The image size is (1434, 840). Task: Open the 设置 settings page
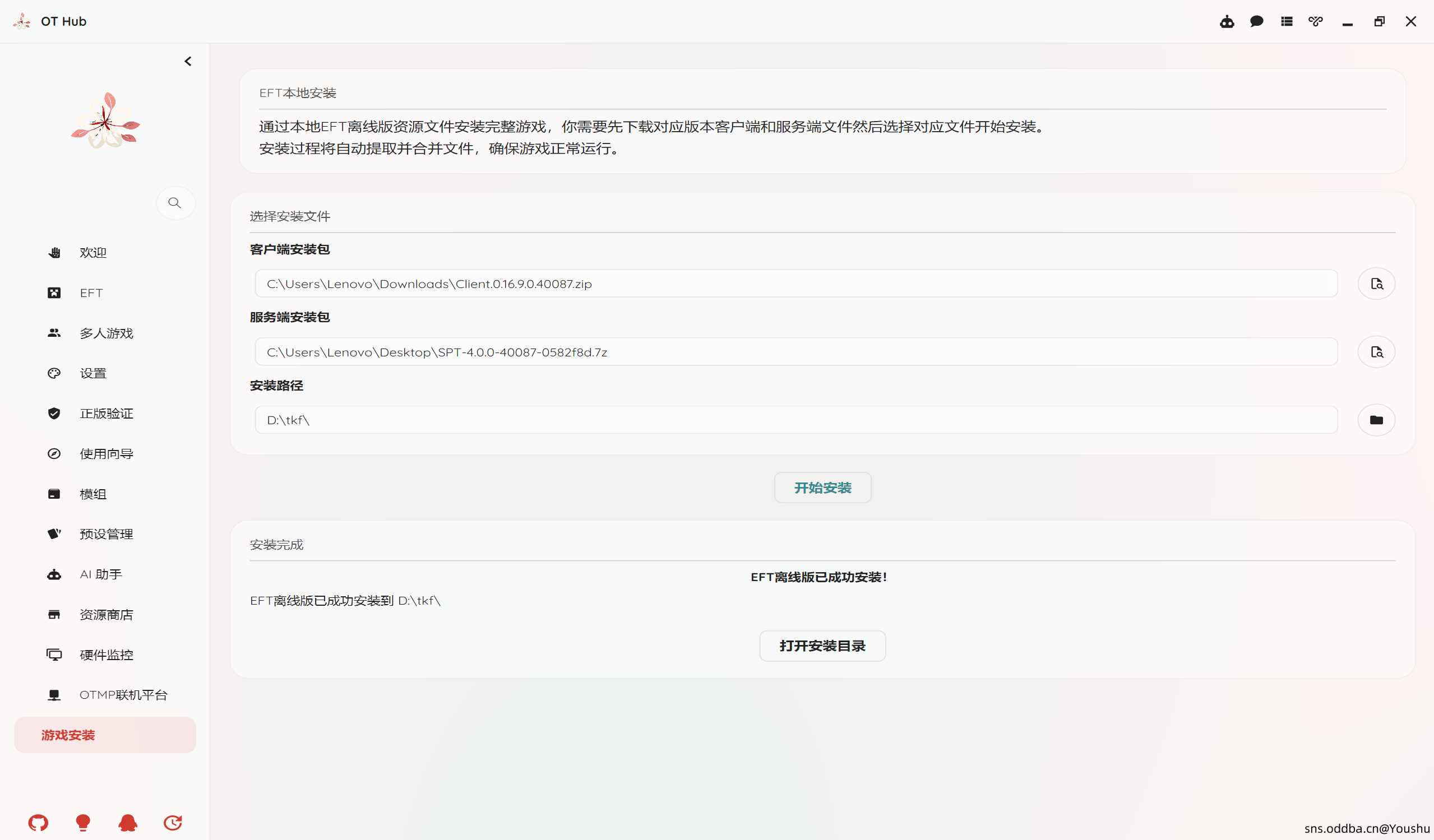pyautogui.click(x=92, y=373)
